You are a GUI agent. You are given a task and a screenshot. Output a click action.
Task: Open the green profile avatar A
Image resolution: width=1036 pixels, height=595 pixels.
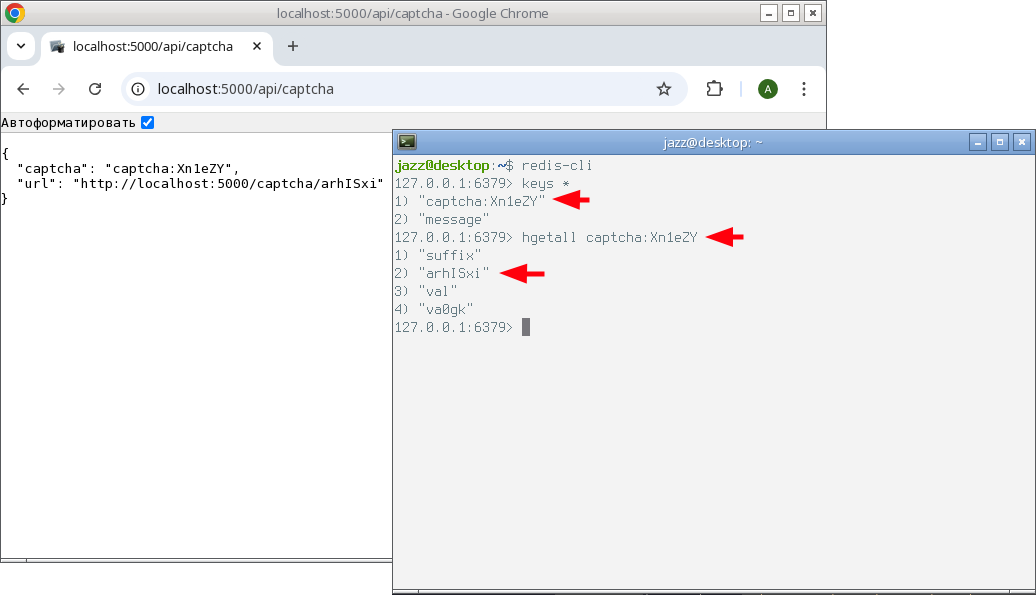tap(768, 89)
